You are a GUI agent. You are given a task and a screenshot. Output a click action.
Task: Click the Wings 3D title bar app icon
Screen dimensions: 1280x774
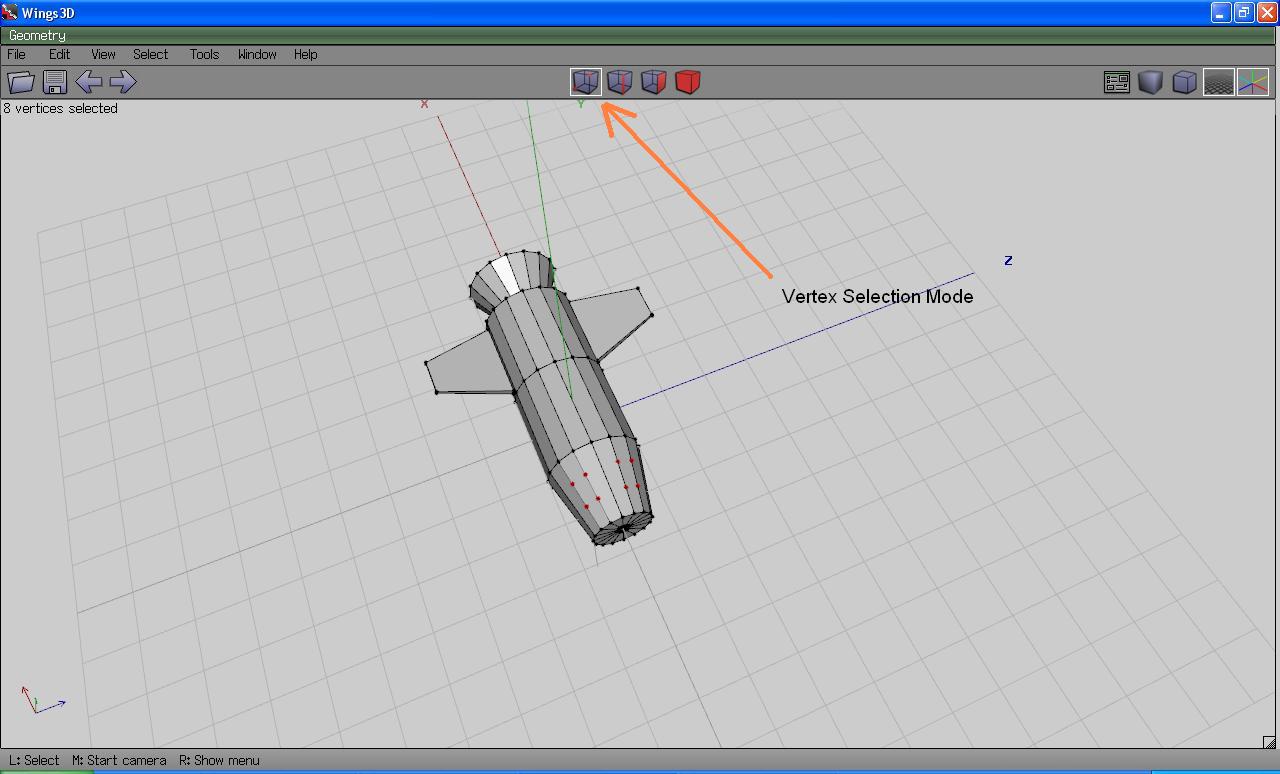(11, 13)
